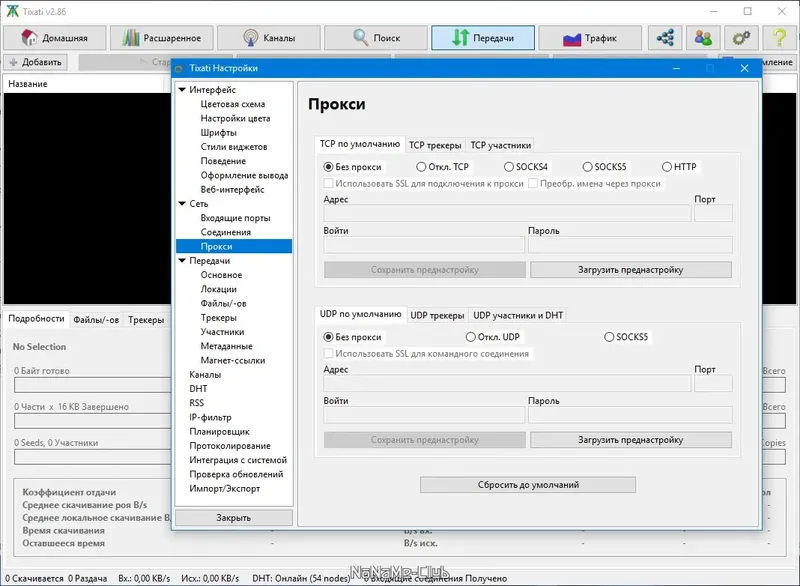The image size is (800, 586).
Task: Click Загрузить преднастройку in UDP section
Action: pyautogui.click(x=631, y=440)
